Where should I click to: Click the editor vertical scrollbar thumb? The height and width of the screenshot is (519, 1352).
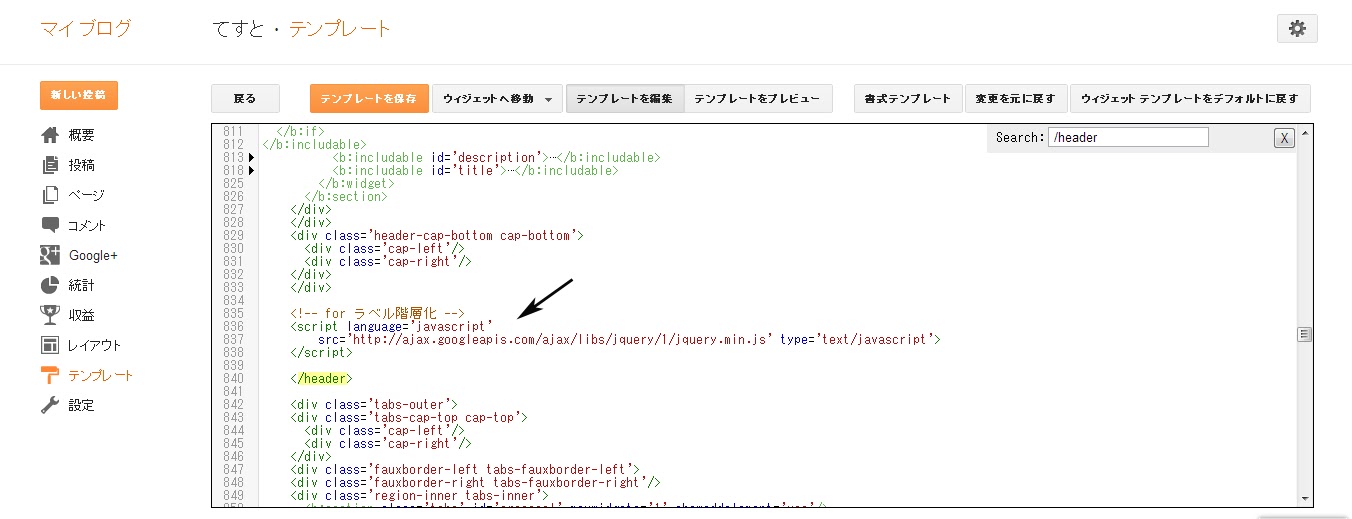click(x=1305, y=334)
